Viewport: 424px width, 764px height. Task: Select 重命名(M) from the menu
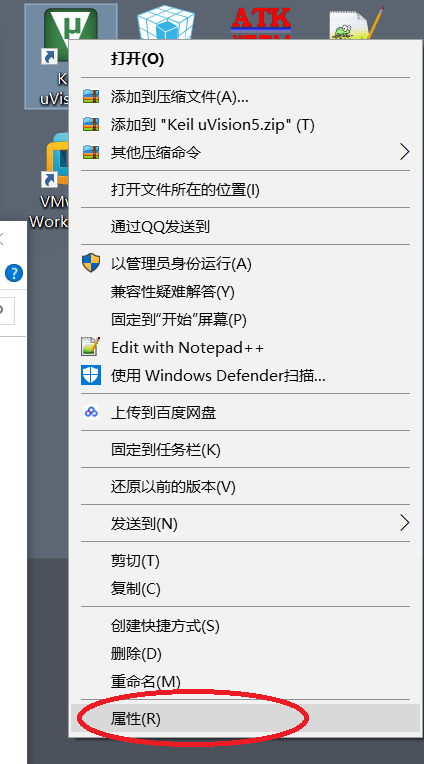[x=245, y=681]
